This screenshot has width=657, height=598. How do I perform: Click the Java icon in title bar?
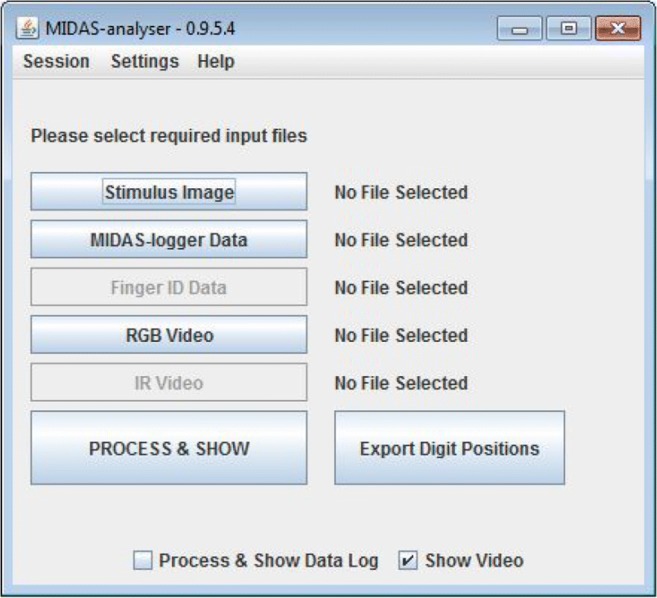pyautogui.click(x=28, y=28)
